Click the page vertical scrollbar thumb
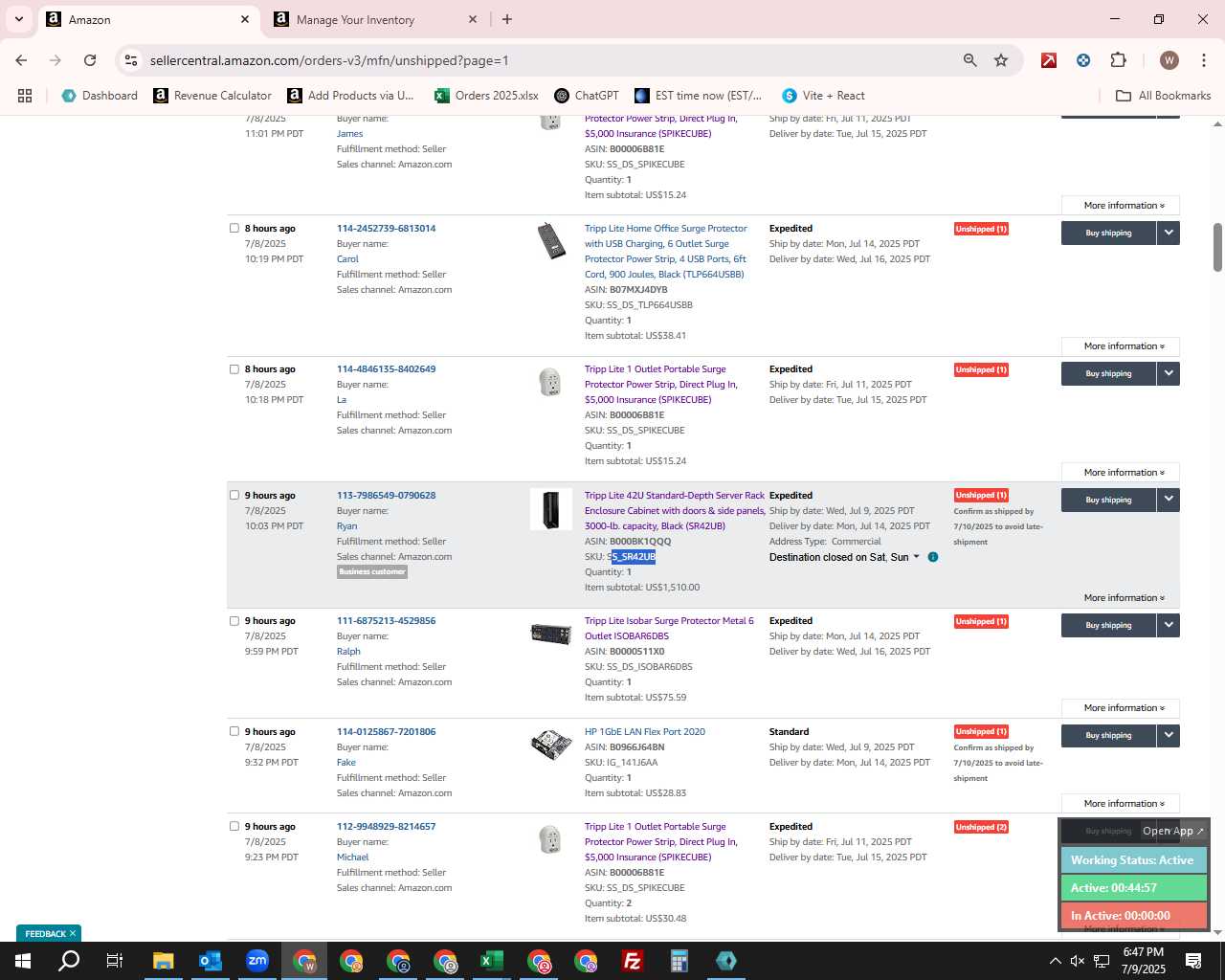The height and width of the screenshot is (980, 1225). coord(1217,247)
